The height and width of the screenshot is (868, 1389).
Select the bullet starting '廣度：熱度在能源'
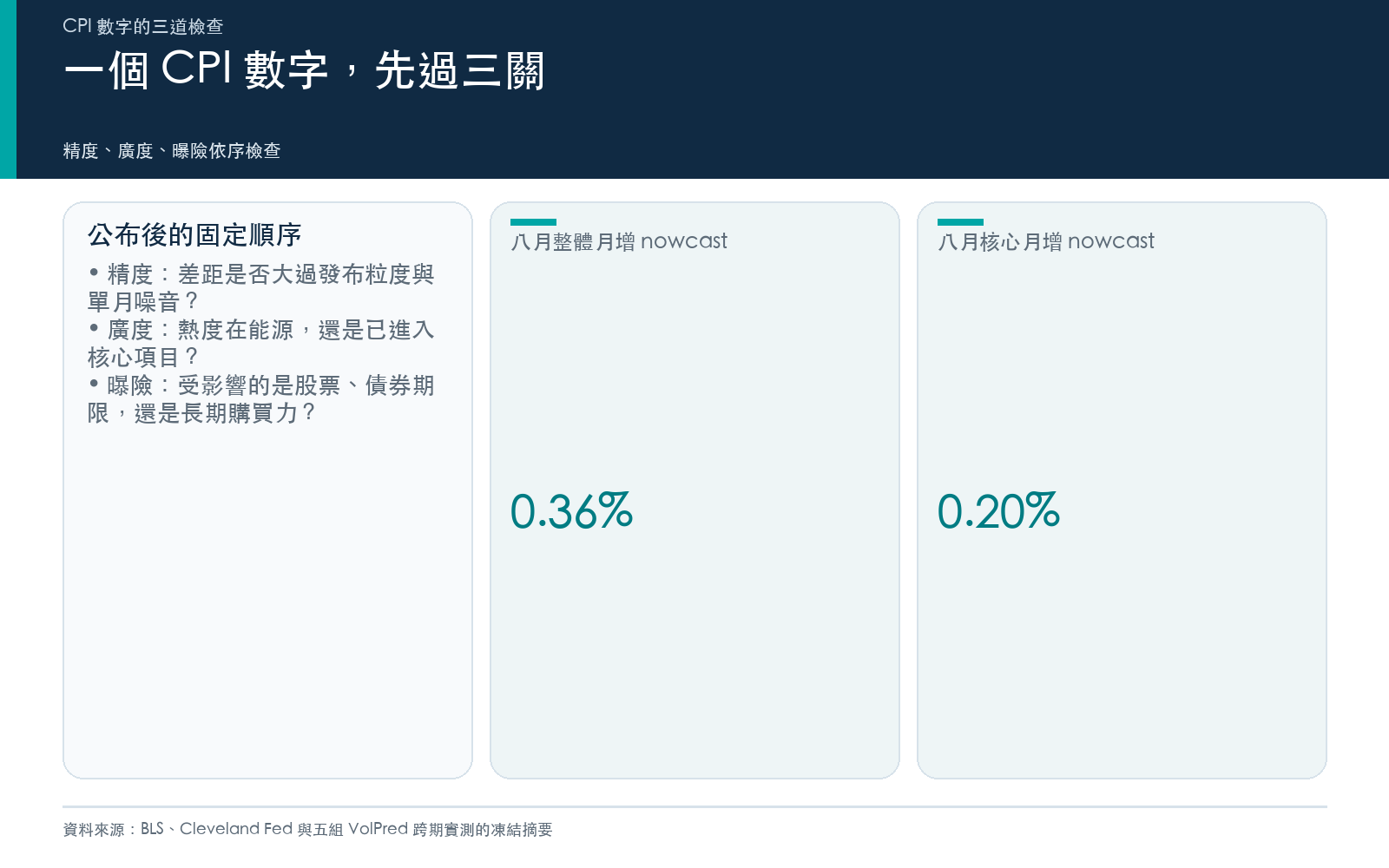(x=261, y=344)
